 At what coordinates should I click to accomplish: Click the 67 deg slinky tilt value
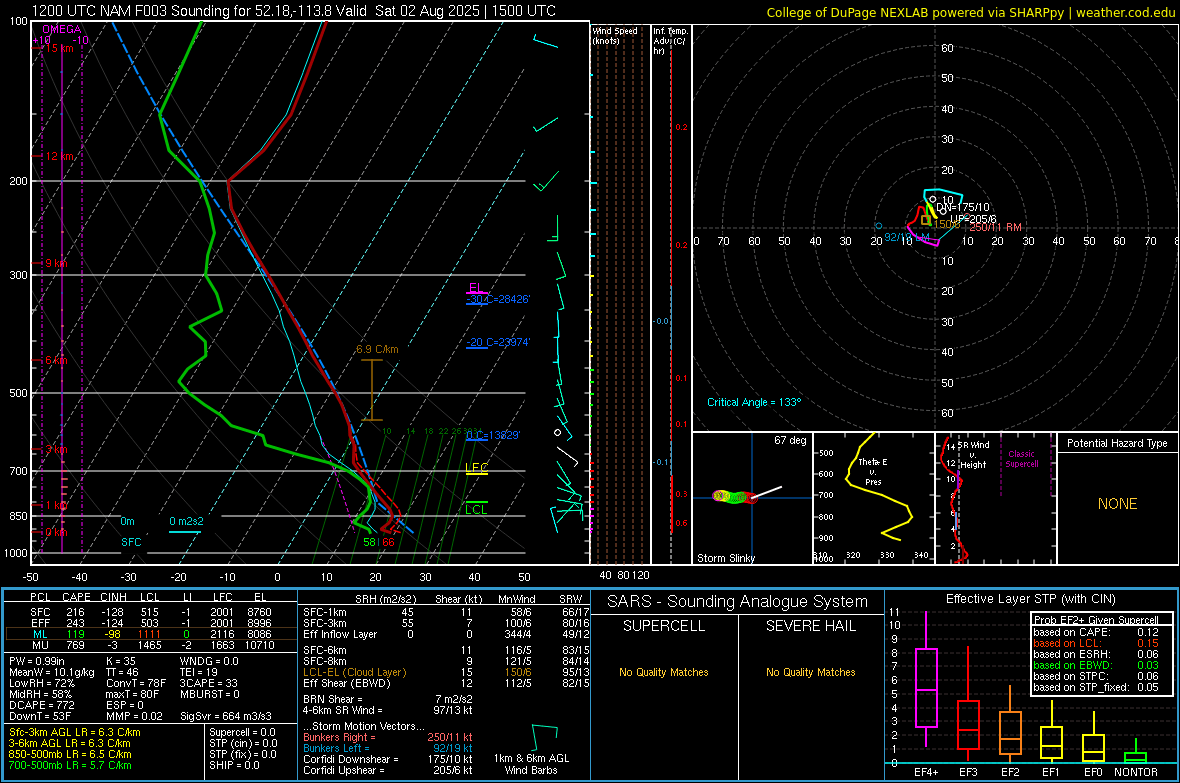(x=790, y=440)
